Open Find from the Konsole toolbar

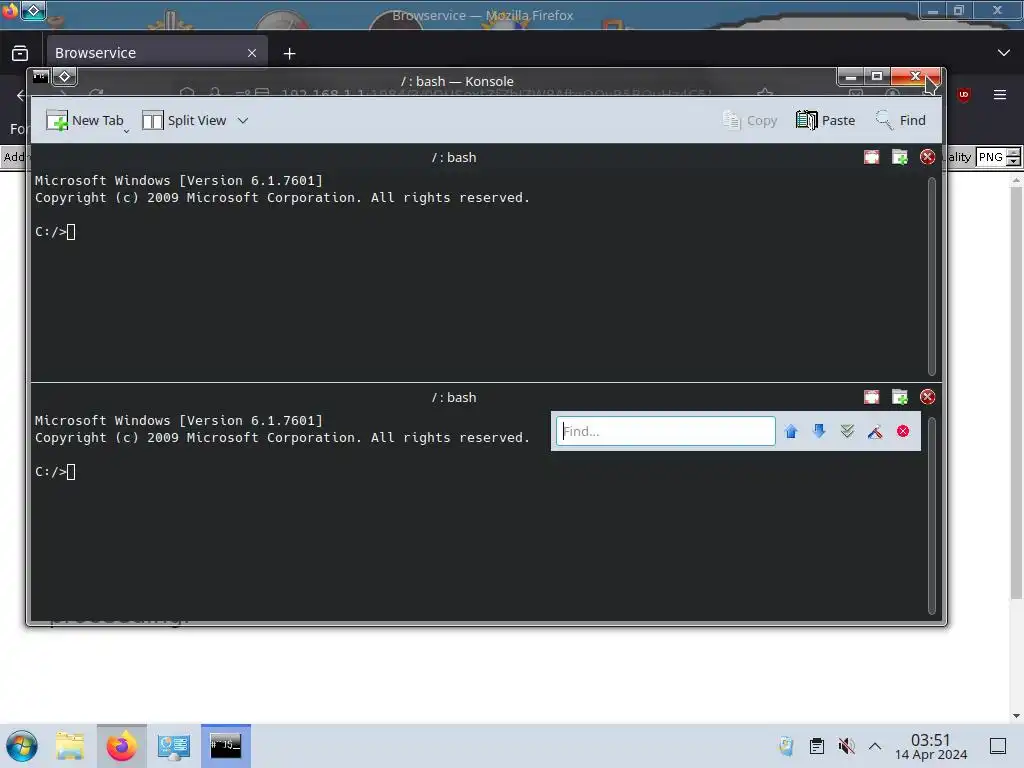[x=901, y=120]
